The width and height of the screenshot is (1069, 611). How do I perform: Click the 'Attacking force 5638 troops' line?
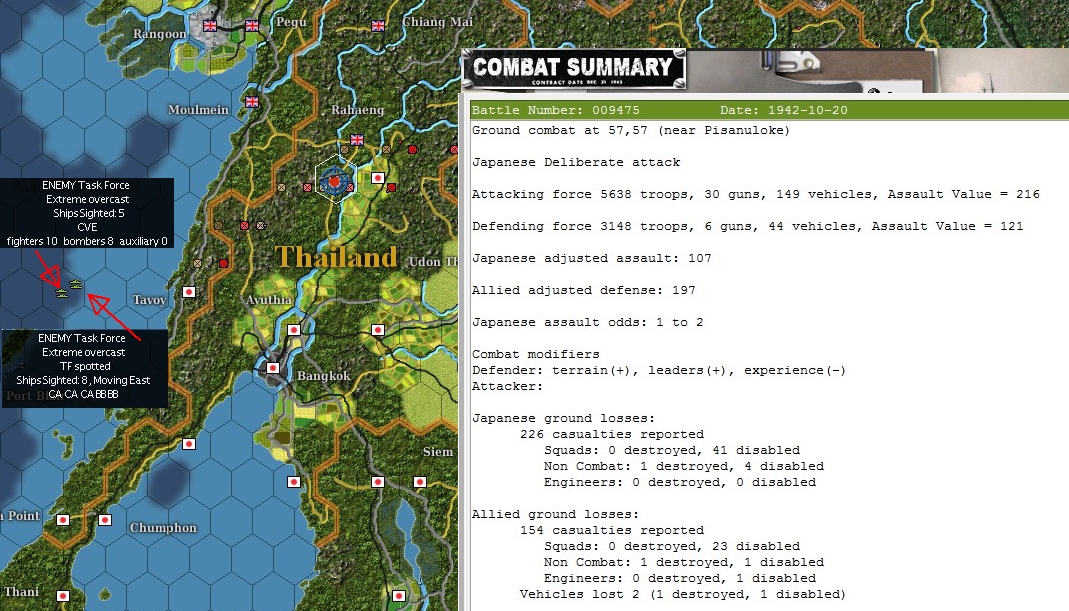(x=755, y=194)
